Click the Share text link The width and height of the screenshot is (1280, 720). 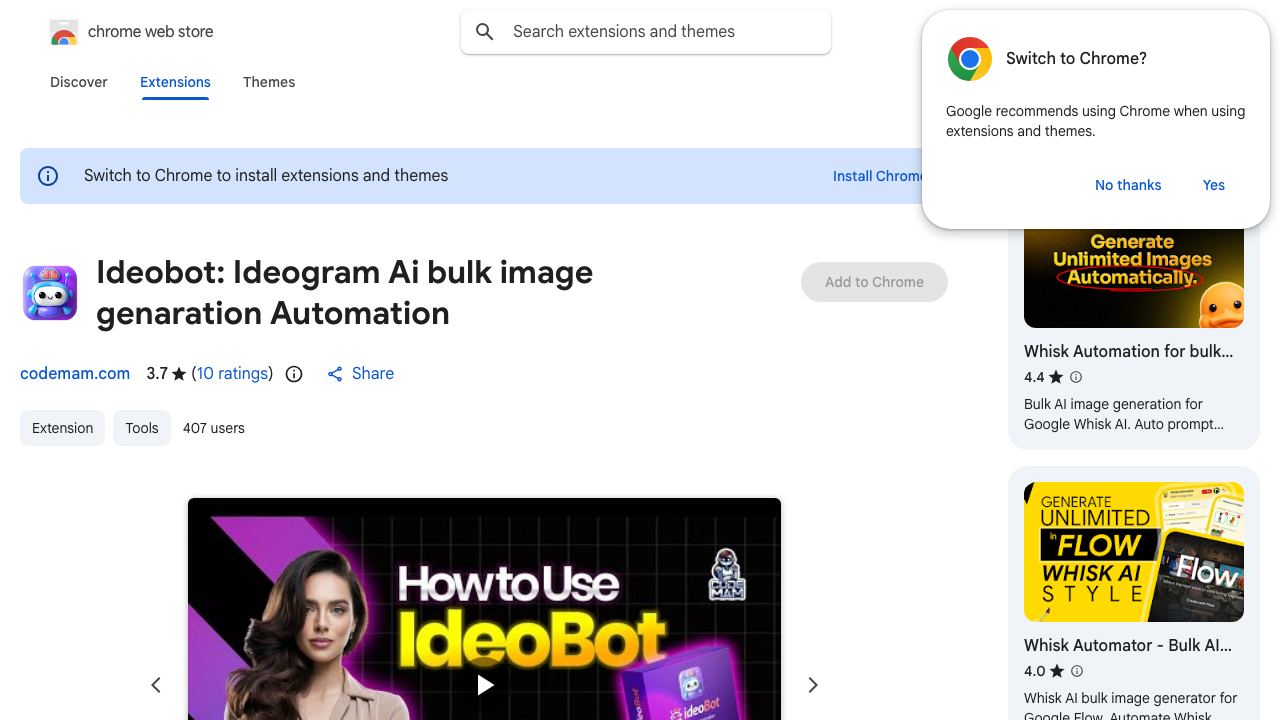click(373, 374)
